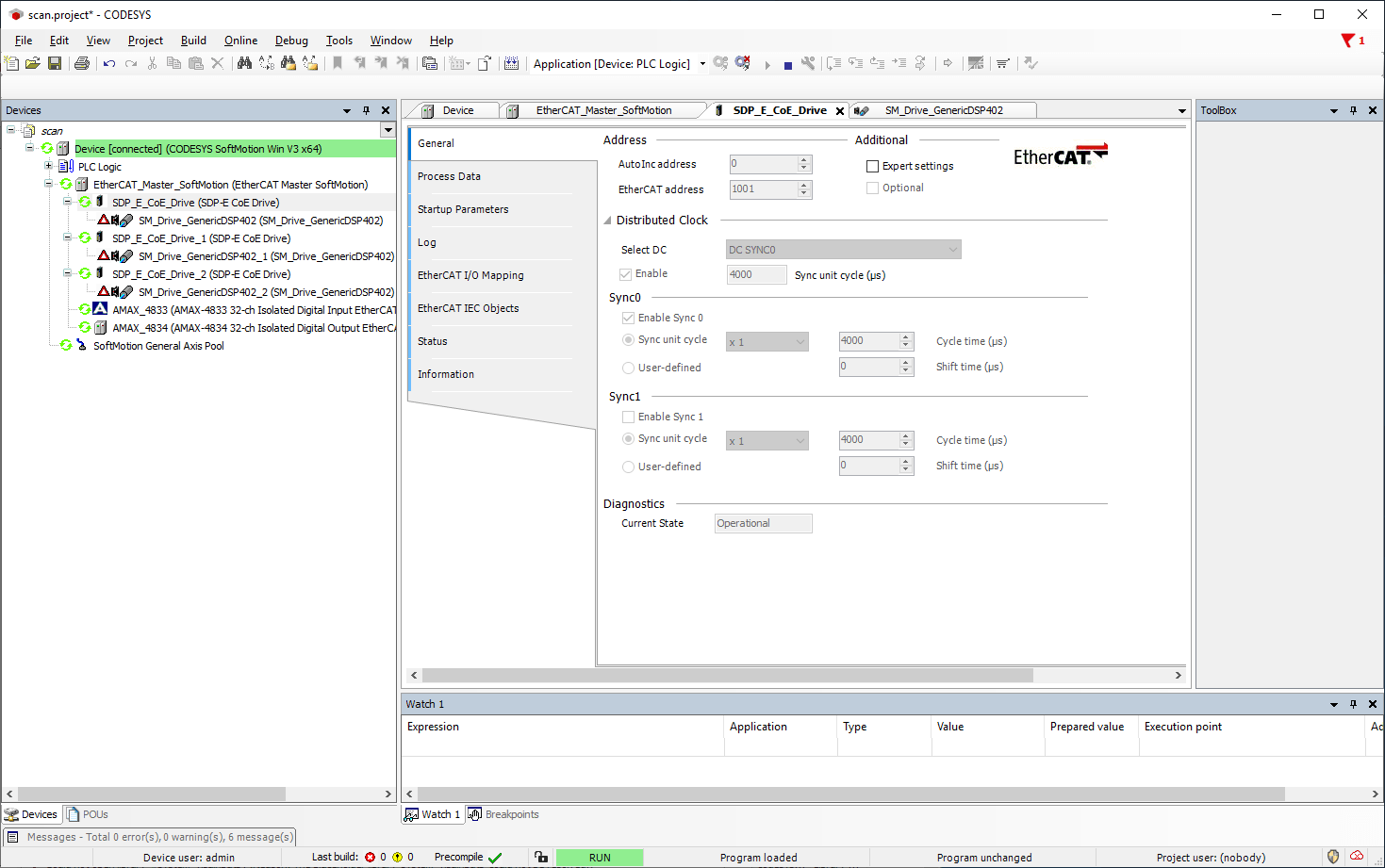Click the Breakpoints toolbar icon
This screenshot has height=868, width=1385.
475,814
